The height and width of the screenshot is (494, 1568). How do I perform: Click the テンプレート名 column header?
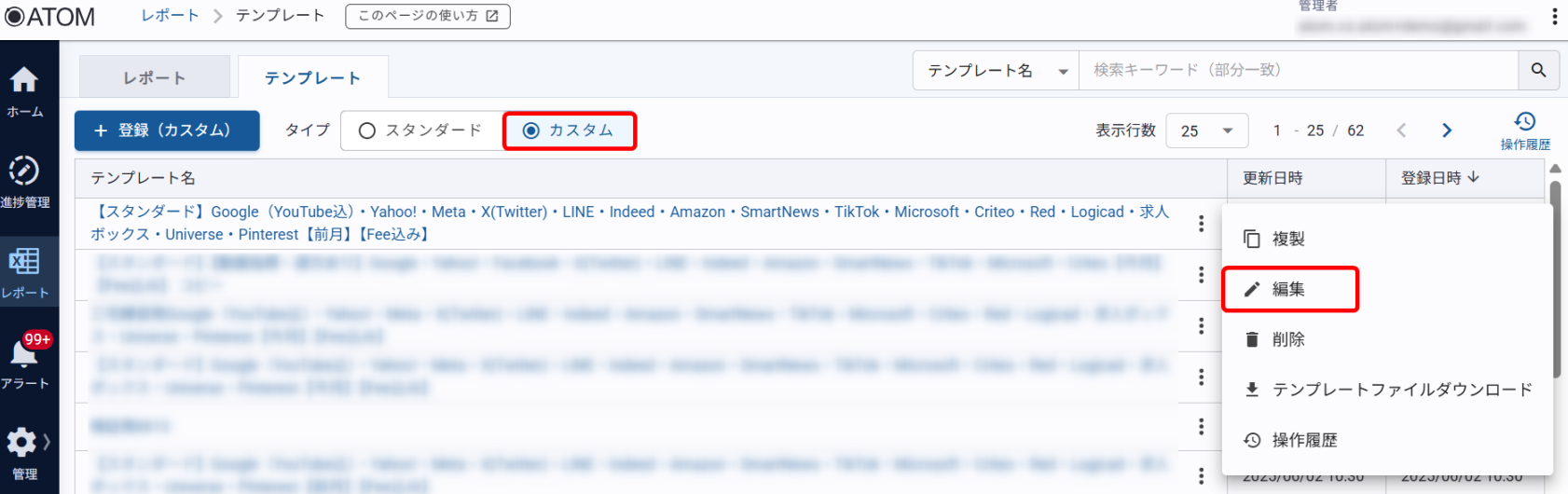point(143,178)
